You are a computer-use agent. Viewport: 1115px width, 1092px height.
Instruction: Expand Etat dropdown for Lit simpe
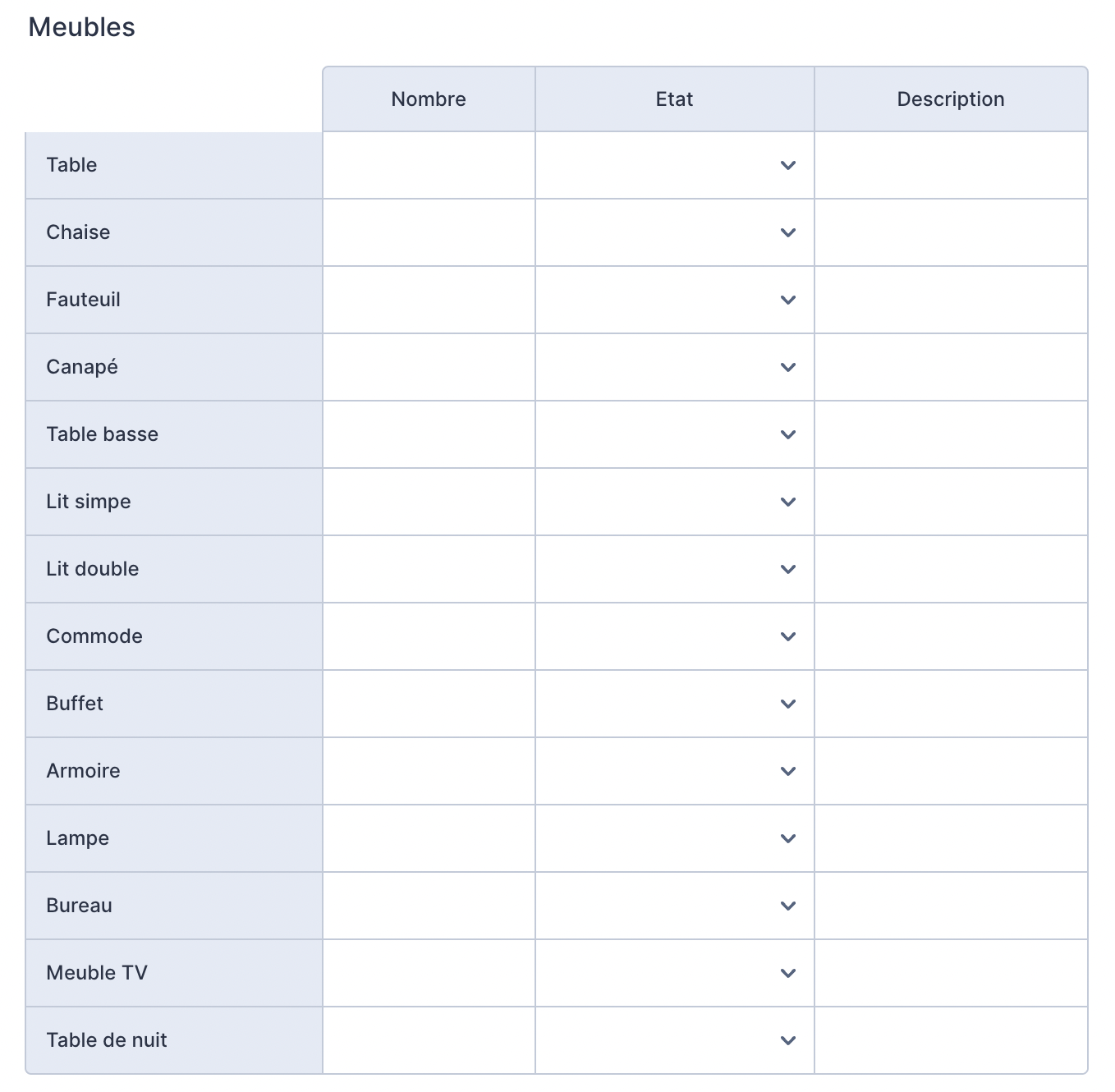675,502
